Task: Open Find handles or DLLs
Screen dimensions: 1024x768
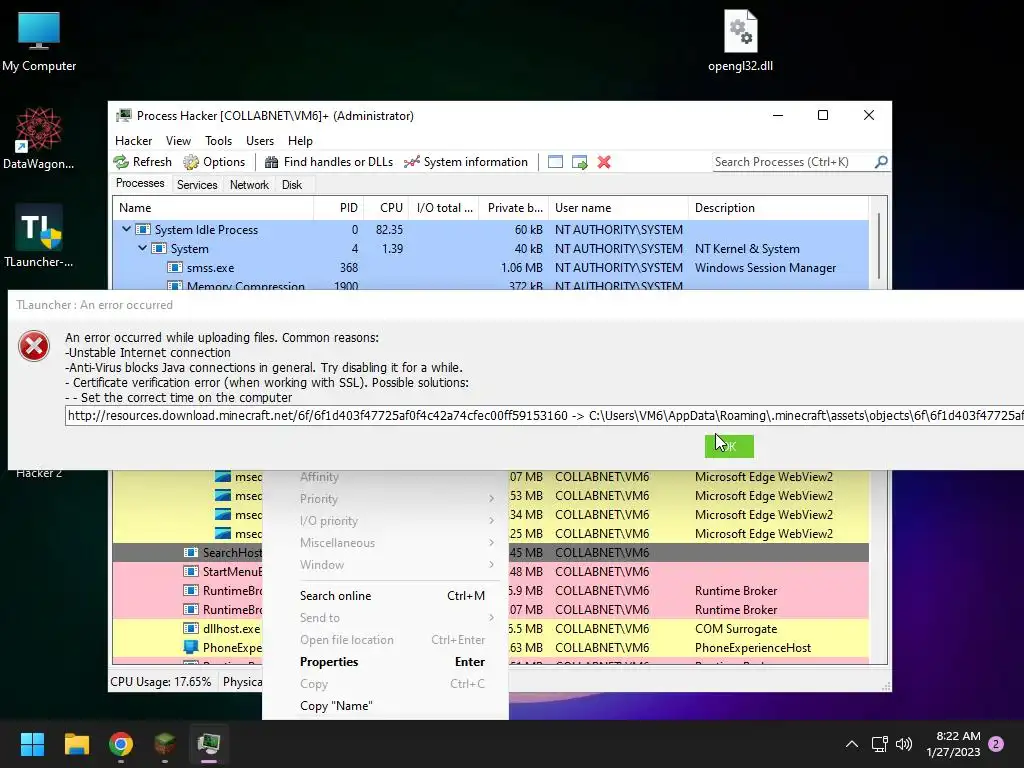Action: point(328,162)
